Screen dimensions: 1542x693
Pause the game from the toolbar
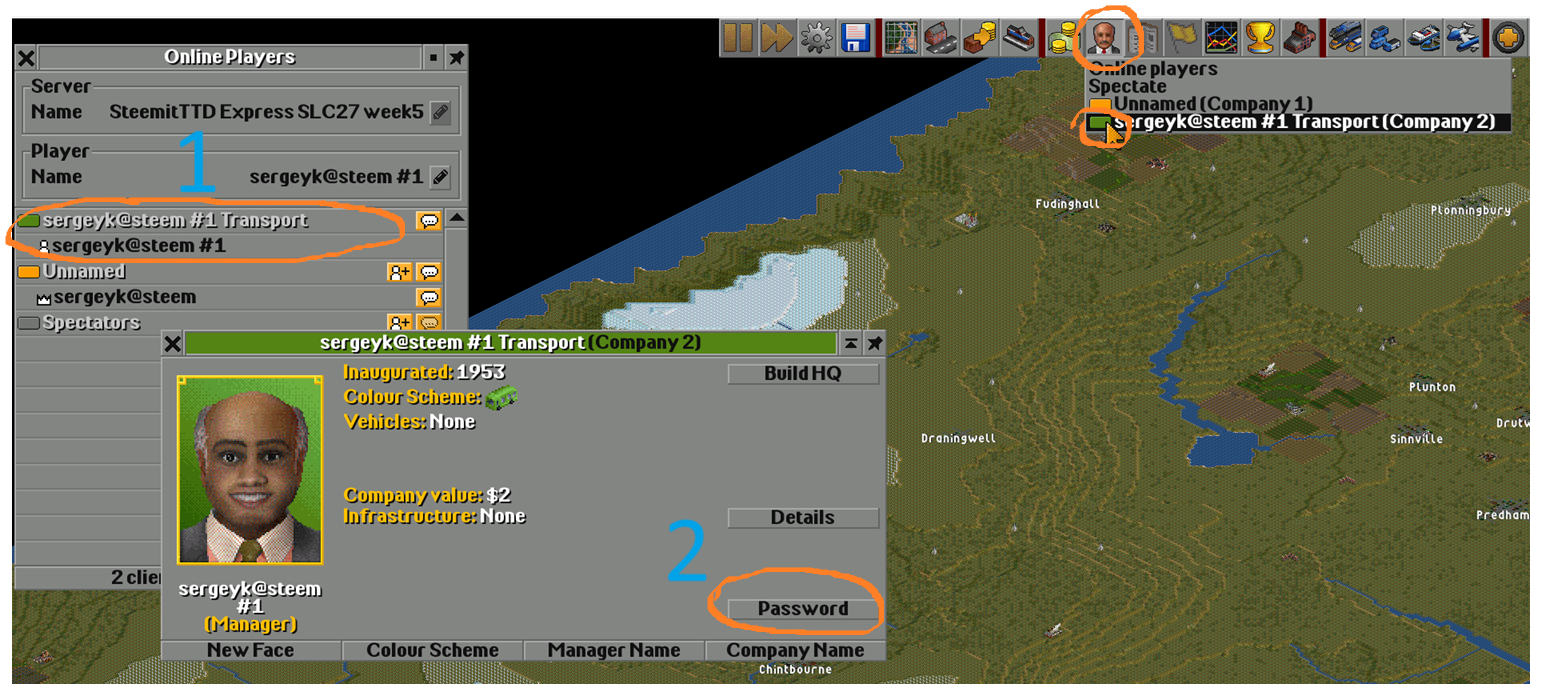click(x=738, y=38)
